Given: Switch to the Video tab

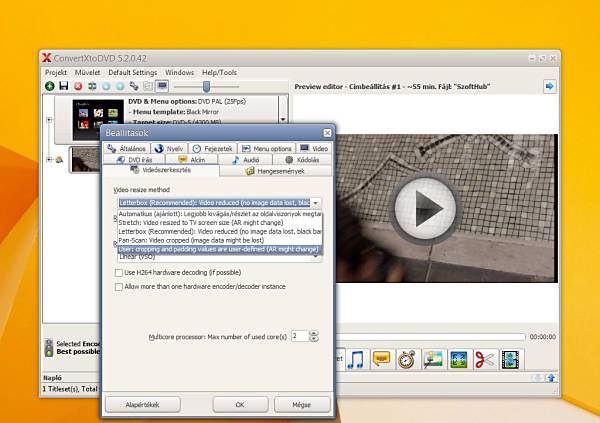Looking at the screenshot, I should 314,149.
